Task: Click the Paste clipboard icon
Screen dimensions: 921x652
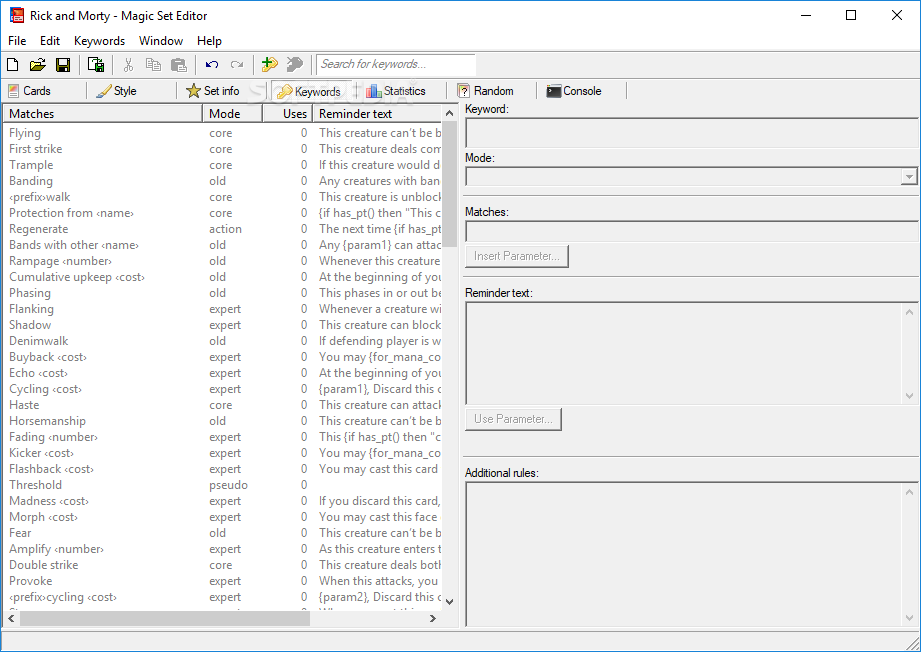Action: click(179, 65)
